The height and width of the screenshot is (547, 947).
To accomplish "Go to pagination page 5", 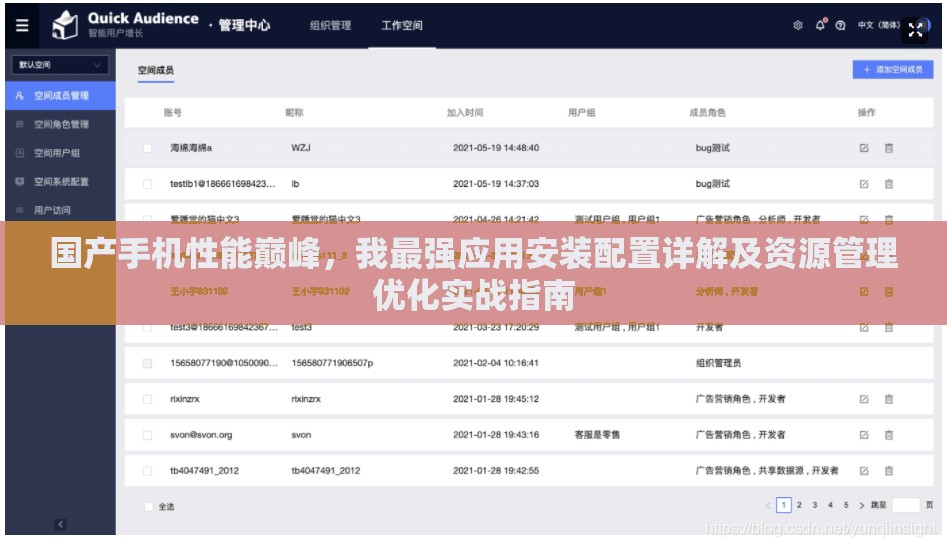I will pos(846,505).
